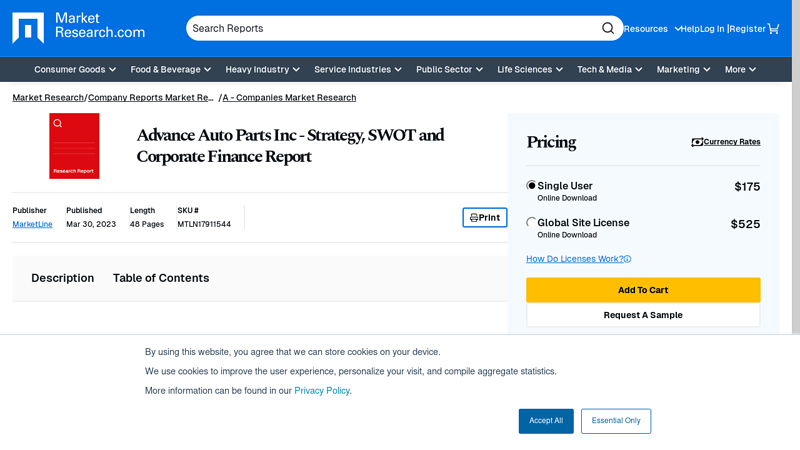Screen dimensions: 800x450
Task: Expand the Life Sciences menu
Action: 530,69
